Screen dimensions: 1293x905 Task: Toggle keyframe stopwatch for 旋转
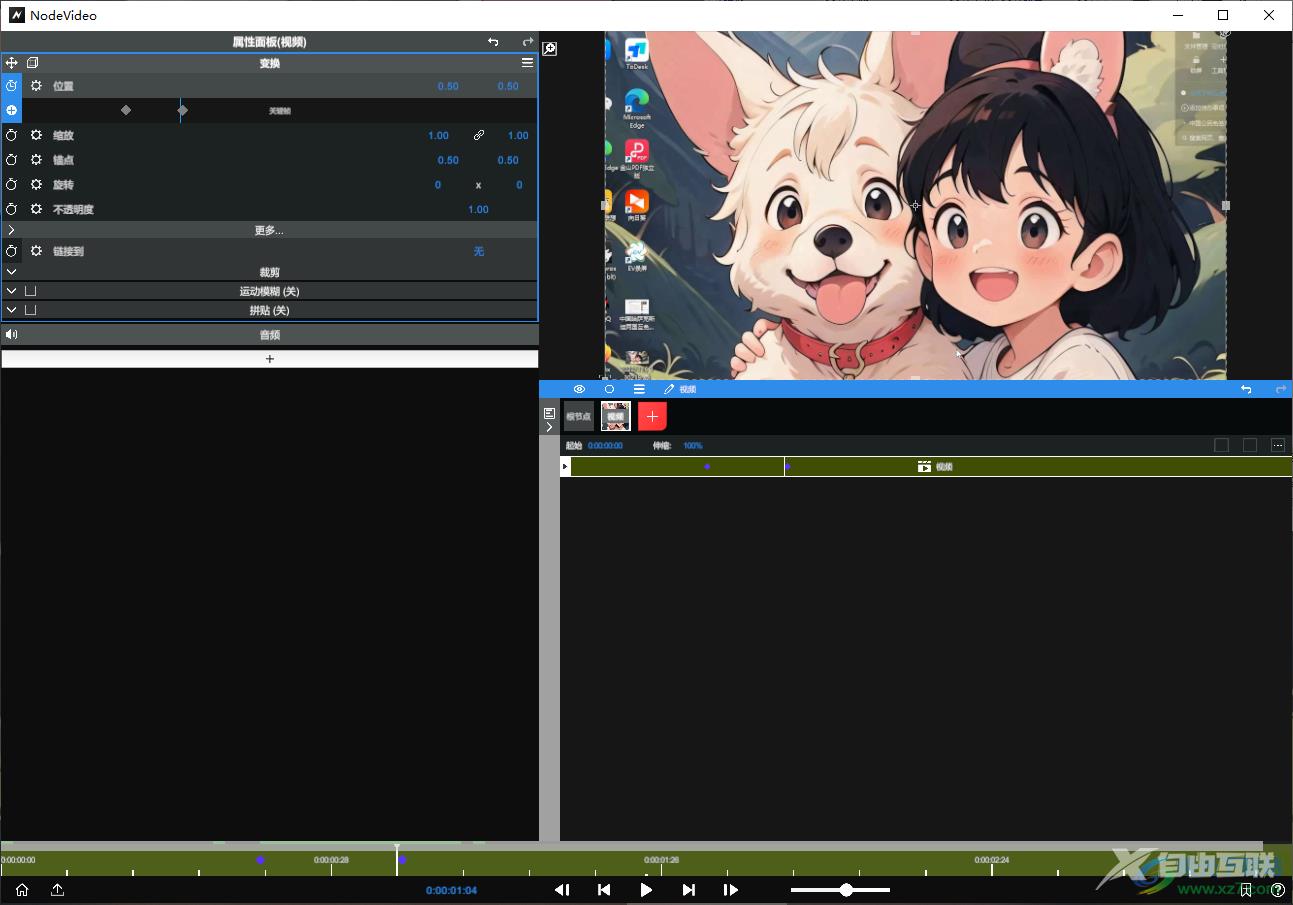click(11, 185)
